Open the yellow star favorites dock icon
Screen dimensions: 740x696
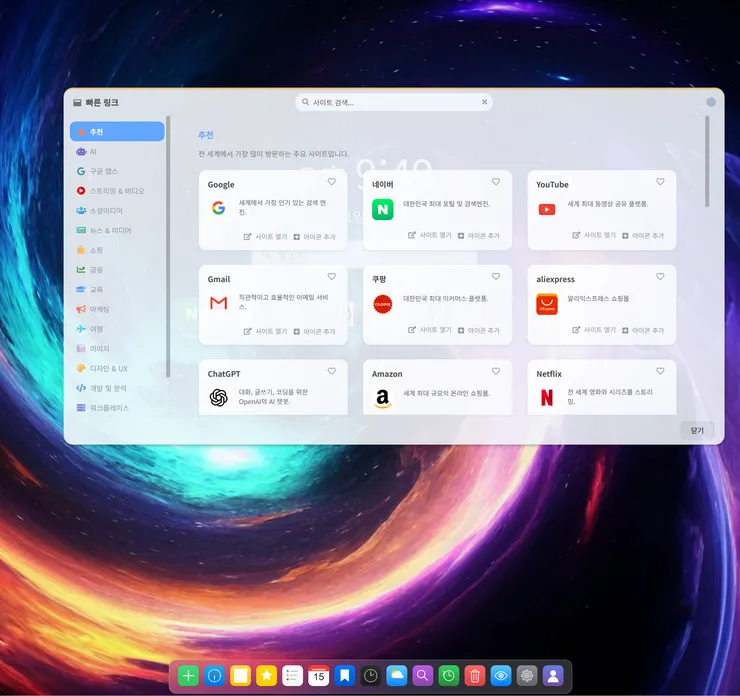tap(266, 676)
